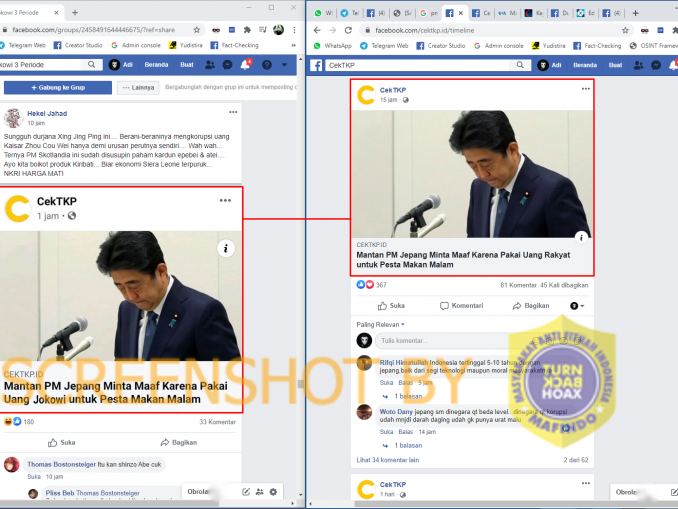Click left window horizontal scrollbar
Viewport: 678px width, 509px height.
click(109, 503)
